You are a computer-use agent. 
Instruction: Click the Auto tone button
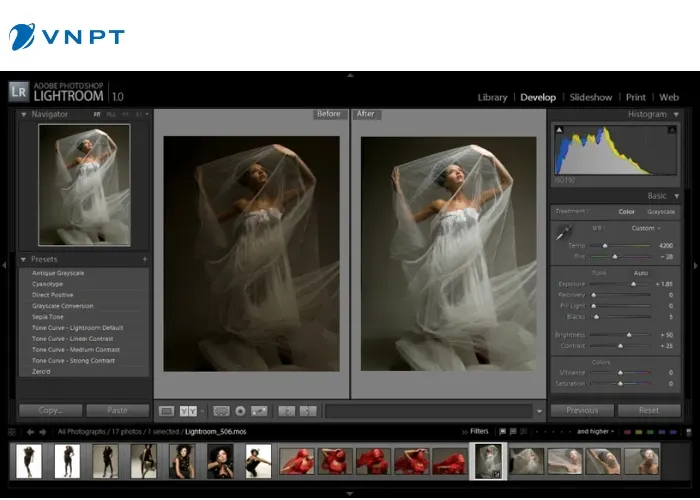(641, 273)
